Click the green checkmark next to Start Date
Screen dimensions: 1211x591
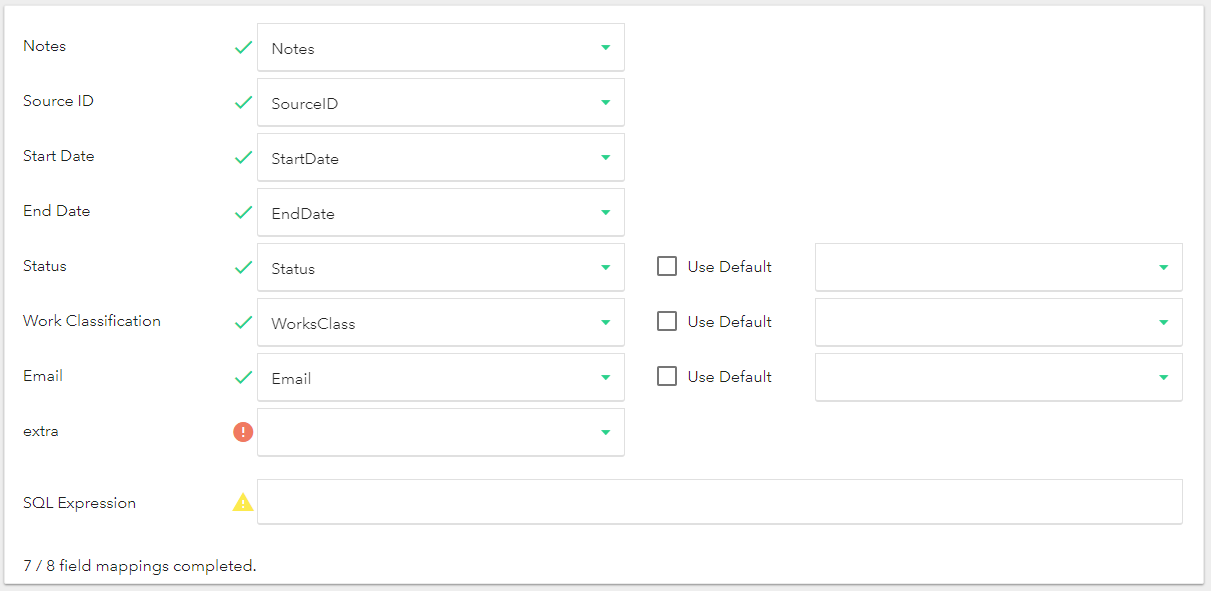(243, 157)
